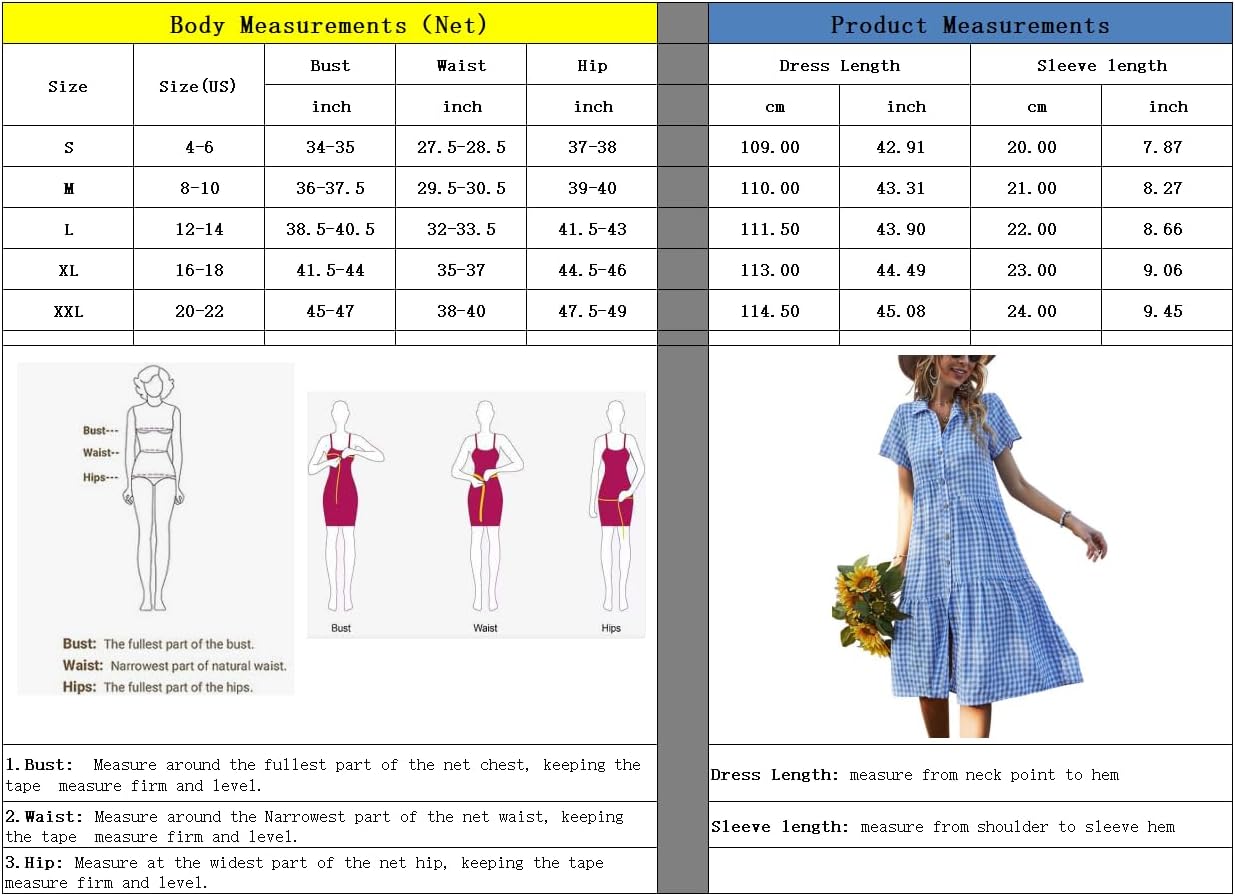Viewport: 1235px width, 896px height.
Task: Click dress length 44.49 inch cell
Action: [x=905, y=270]
